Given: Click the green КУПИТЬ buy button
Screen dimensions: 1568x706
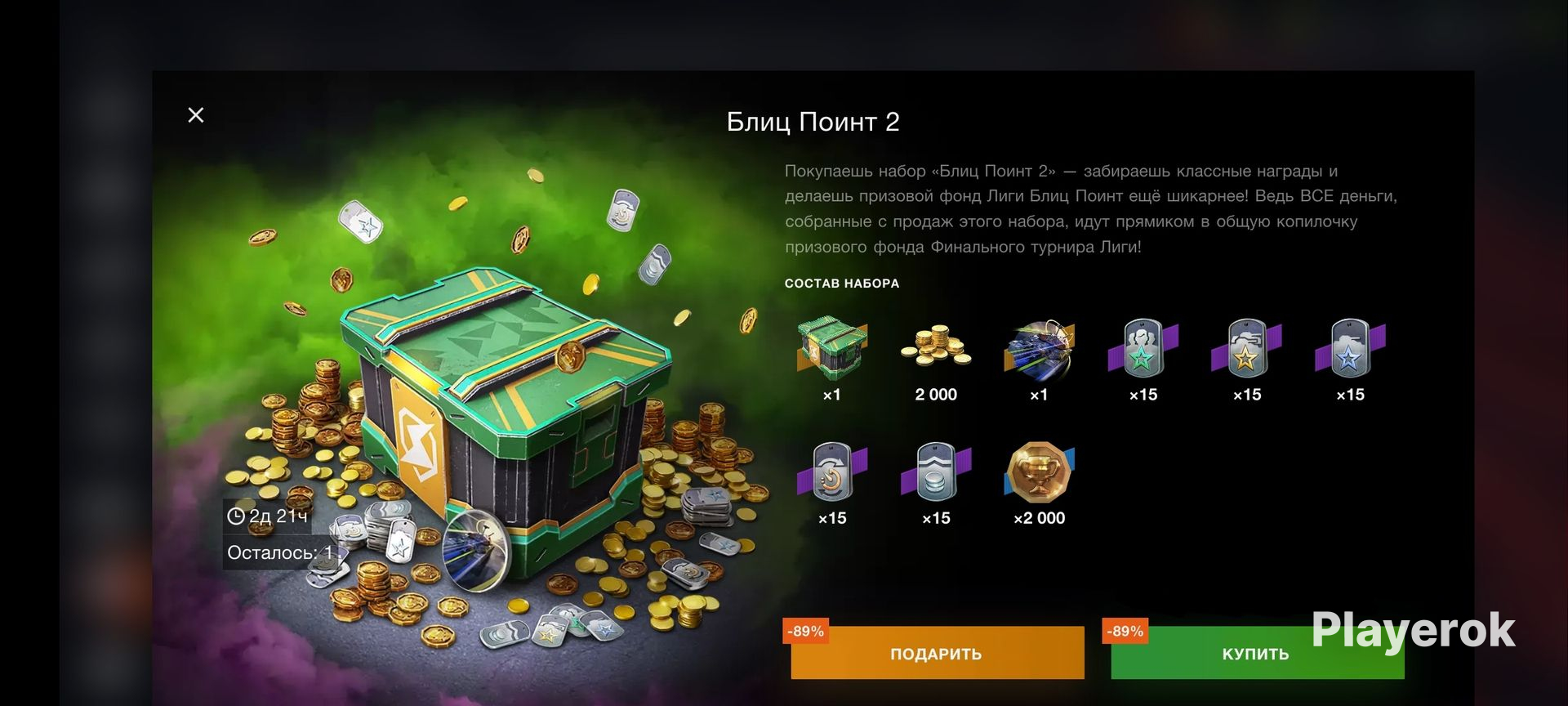Looking at the screenshot, I should pyautogui.click(x=1257, y=653).
